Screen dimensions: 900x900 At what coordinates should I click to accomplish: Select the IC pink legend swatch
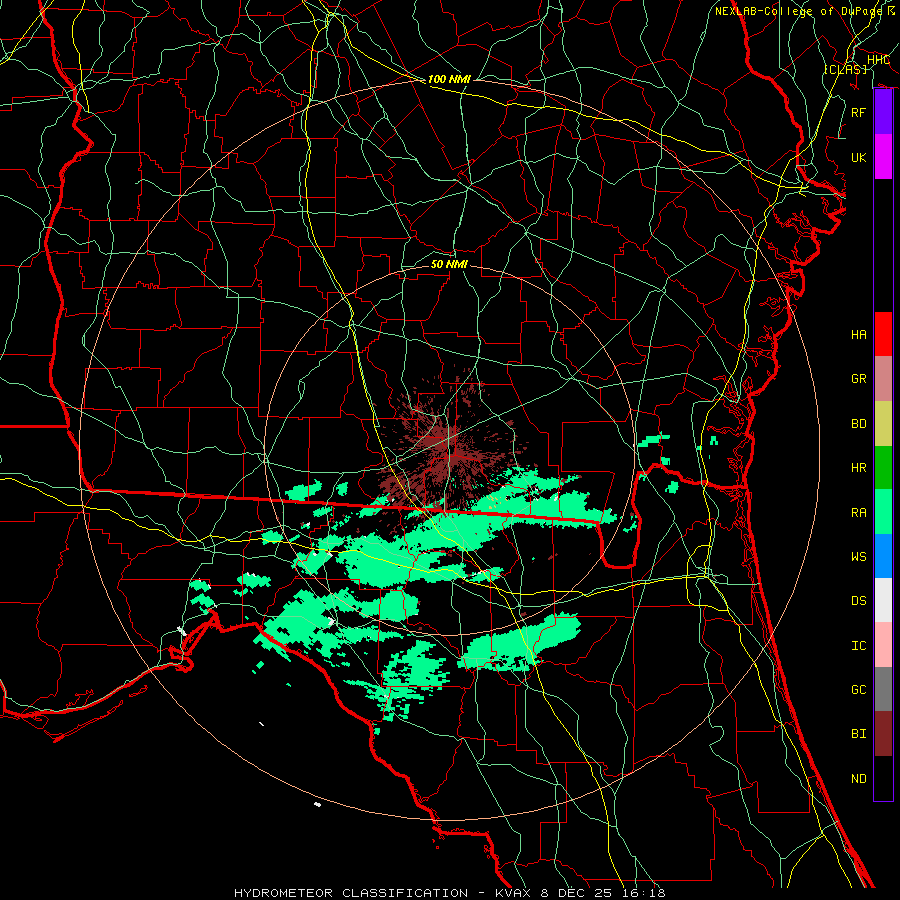[883, 645]
